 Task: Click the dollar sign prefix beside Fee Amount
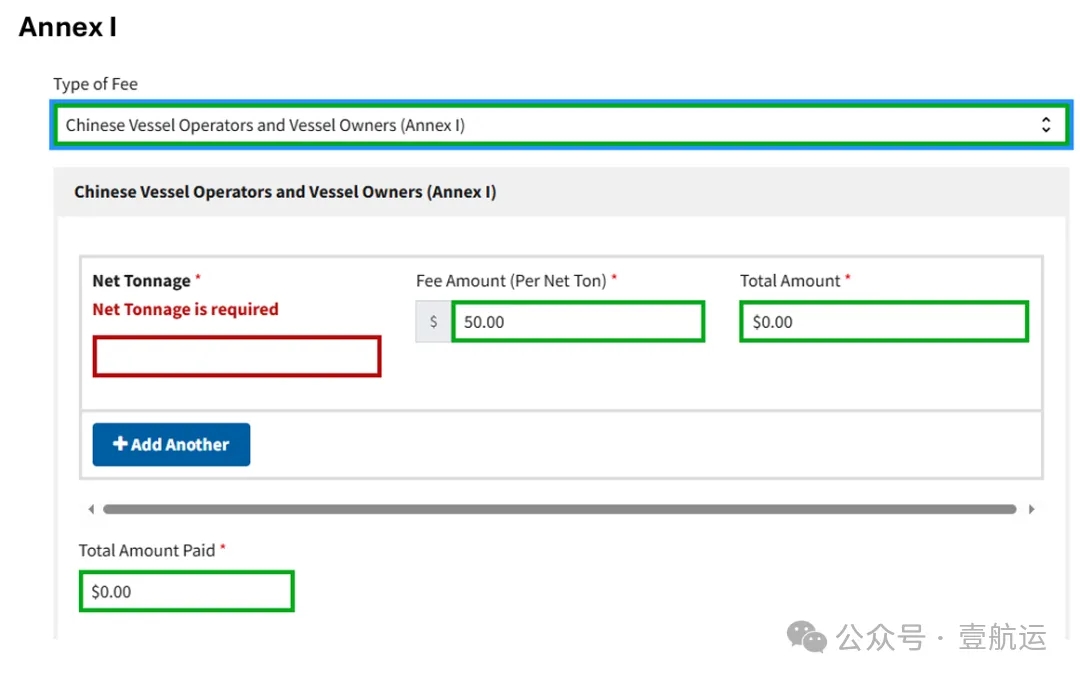click(x=433, y=322)
